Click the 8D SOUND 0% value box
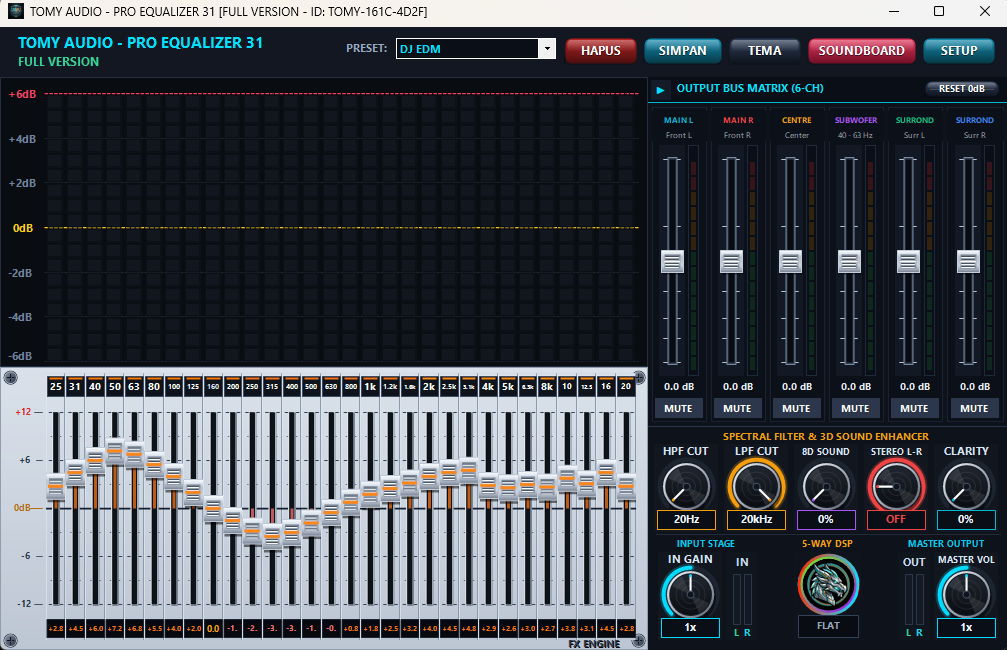 point(826,519)
